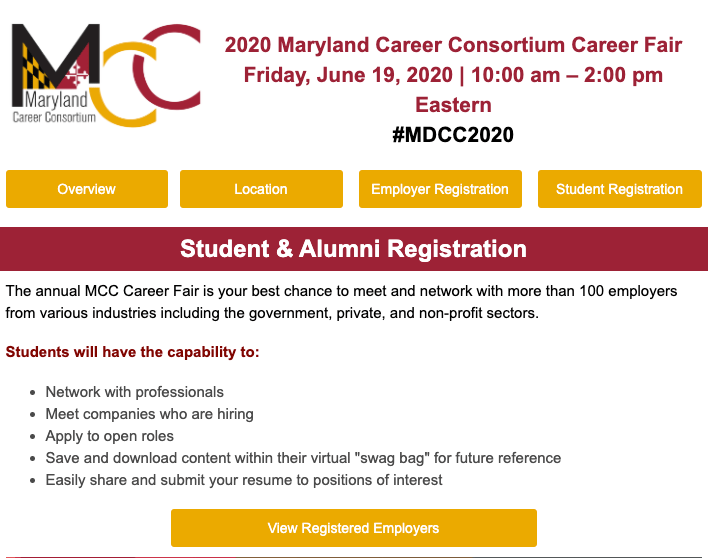Click the Friday, June 19, 2020 date line
The height and width of the screenshot is (558, 708).
click(453, 75)
